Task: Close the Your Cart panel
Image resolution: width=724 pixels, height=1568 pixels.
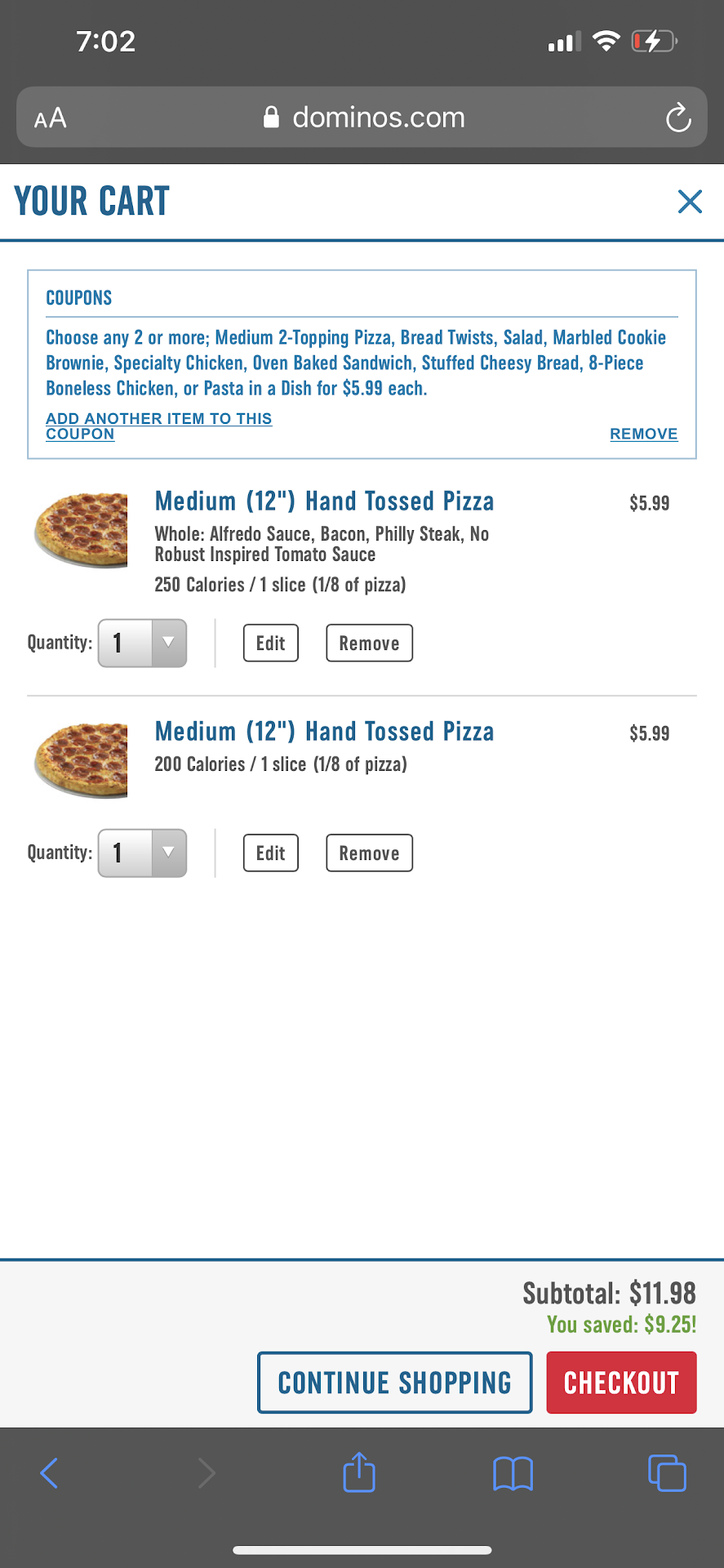Action: [690, 201]
